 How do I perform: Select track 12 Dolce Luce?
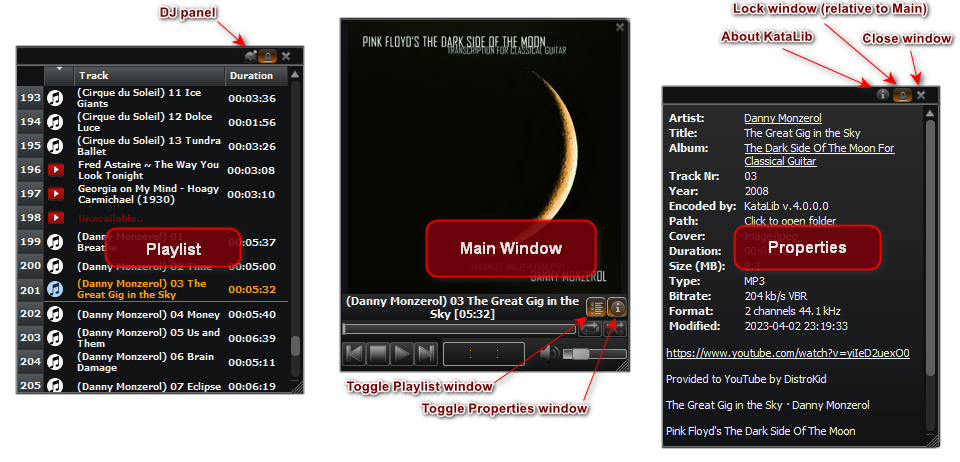(144, 122)
